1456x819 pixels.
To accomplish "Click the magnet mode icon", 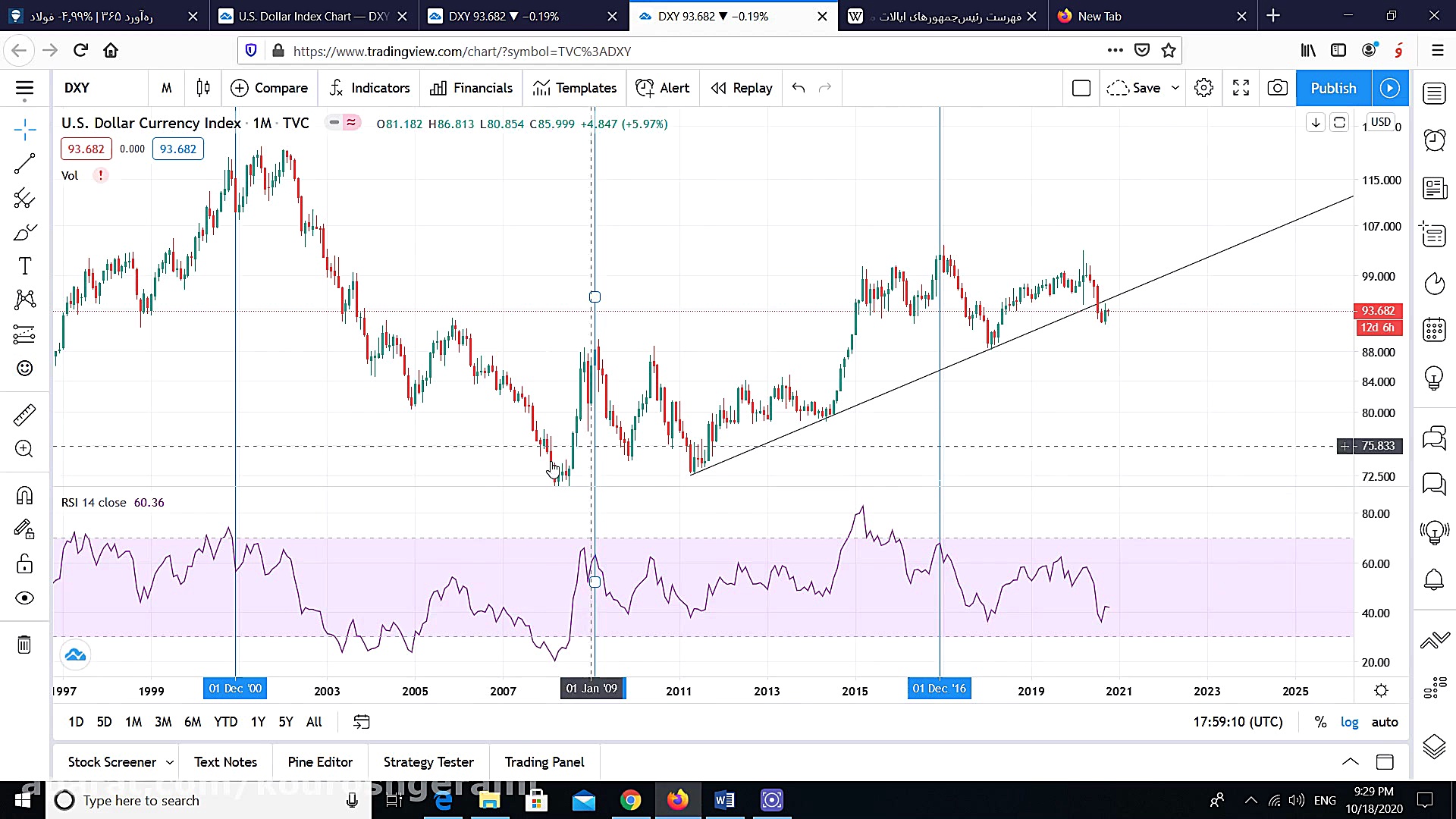I will (x=24, y=495).
